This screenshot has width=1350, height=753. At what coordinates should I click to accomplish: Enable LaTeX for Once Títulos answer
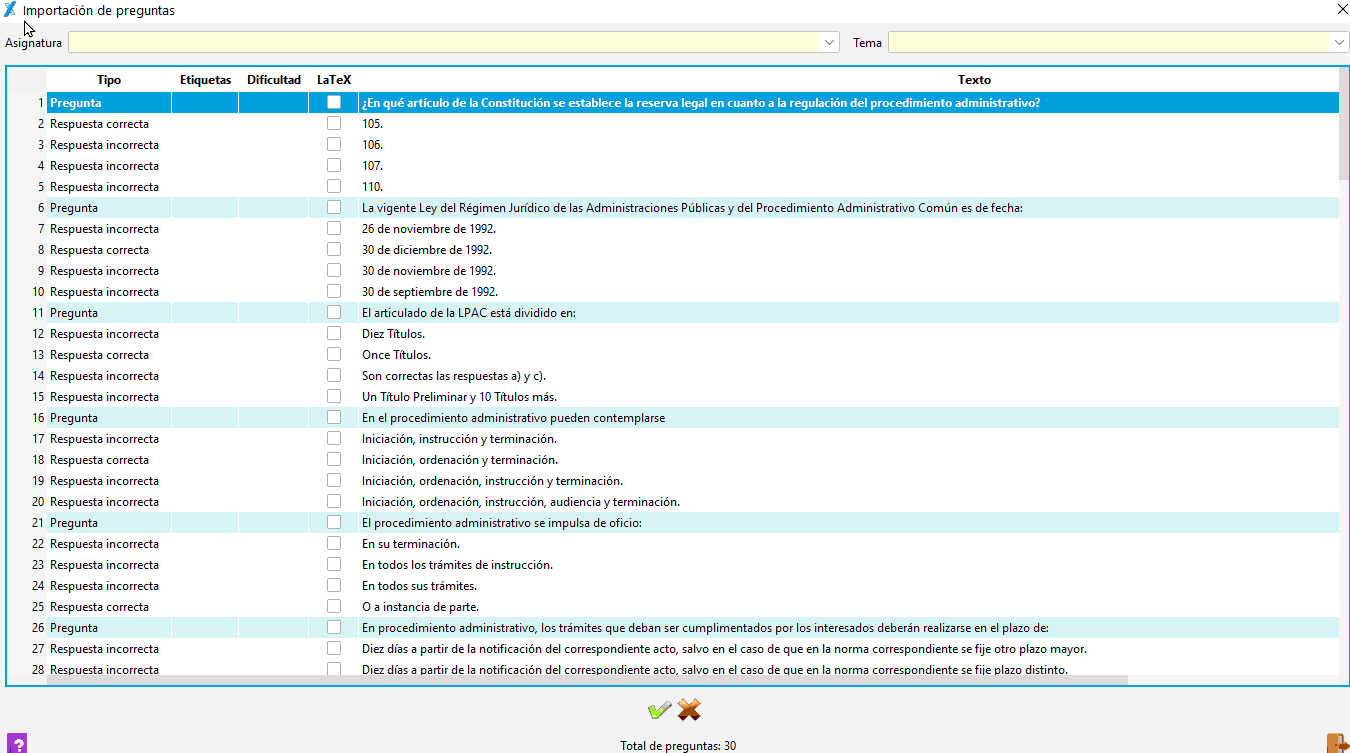pyautogui.click(x=334, y=354)
